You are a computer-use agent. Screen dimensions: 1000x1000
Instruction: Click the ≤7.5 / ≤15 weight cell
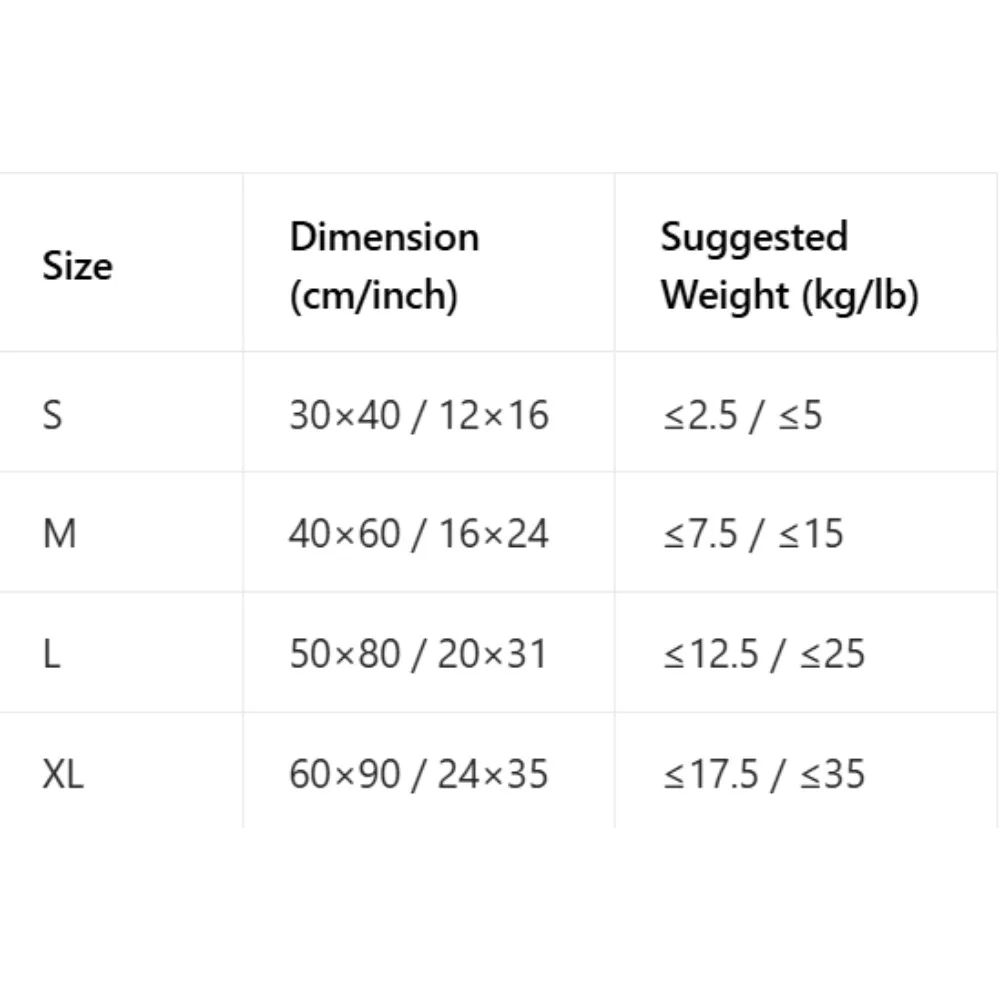click(806, 533)
